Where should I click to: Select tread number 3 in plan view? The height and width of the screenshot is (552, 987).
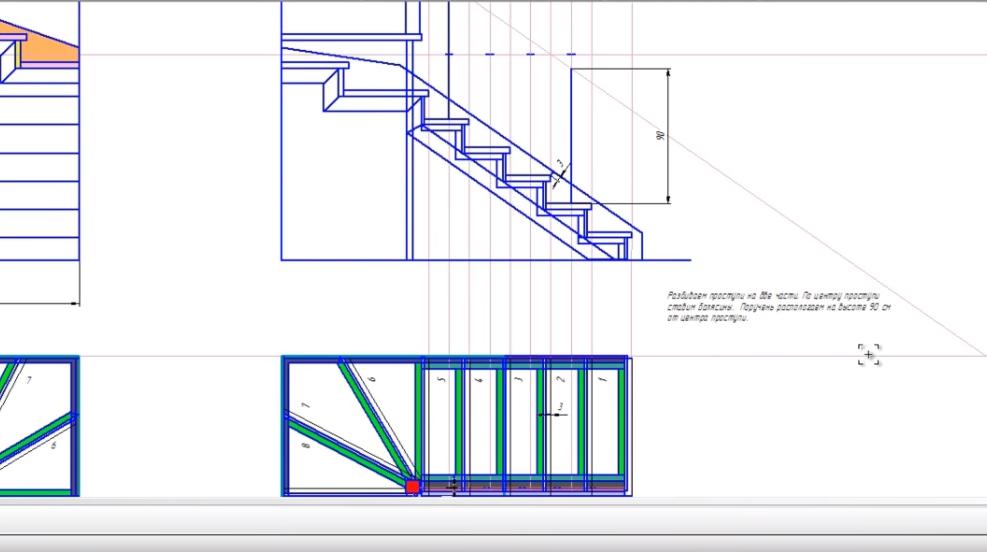(x=519, y=382)
